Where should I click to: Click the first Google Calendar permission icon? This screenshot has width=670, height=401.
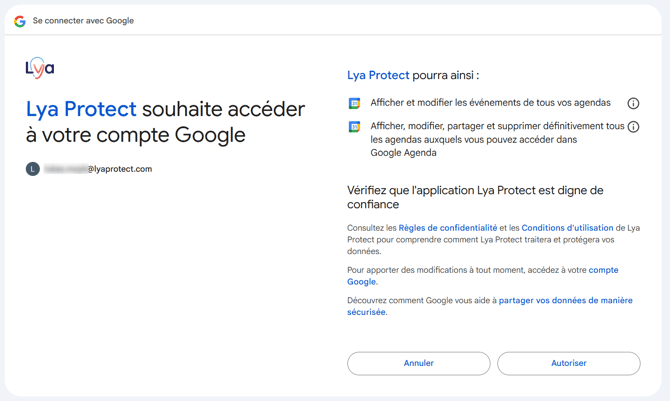click(354, 103)
